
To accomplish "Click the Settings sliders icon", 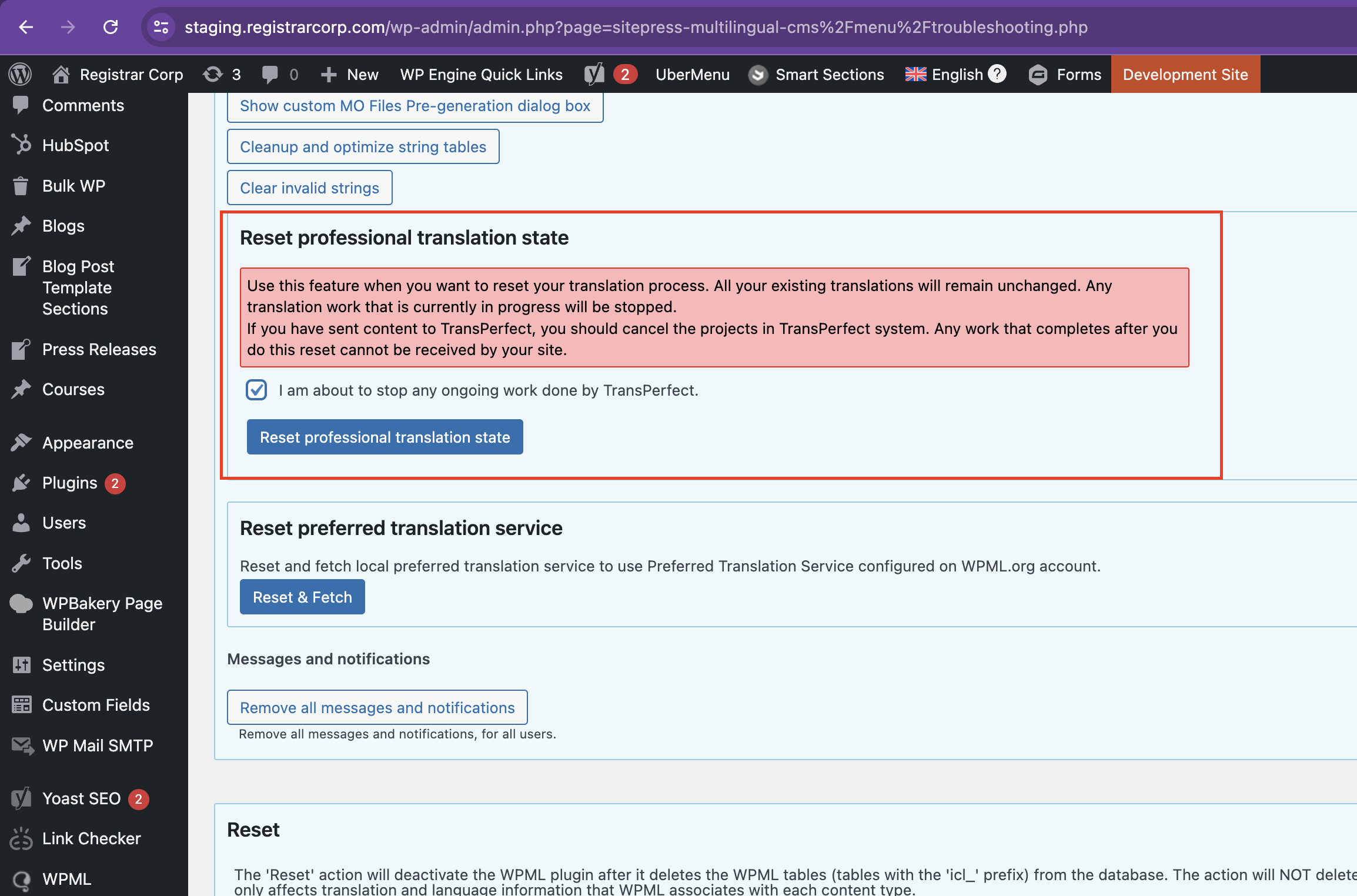I will pos(21,665).
